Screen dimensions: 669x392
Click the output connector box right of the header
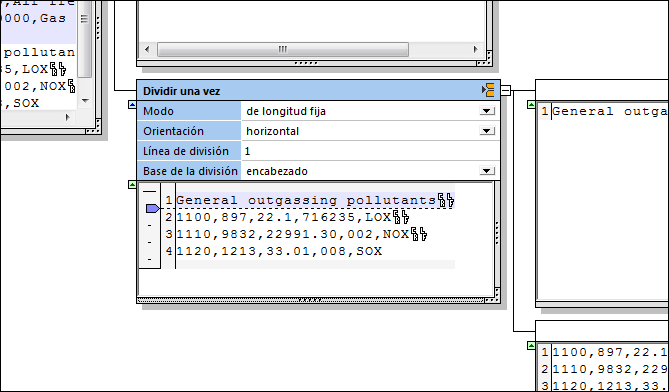tap(506, 90)
